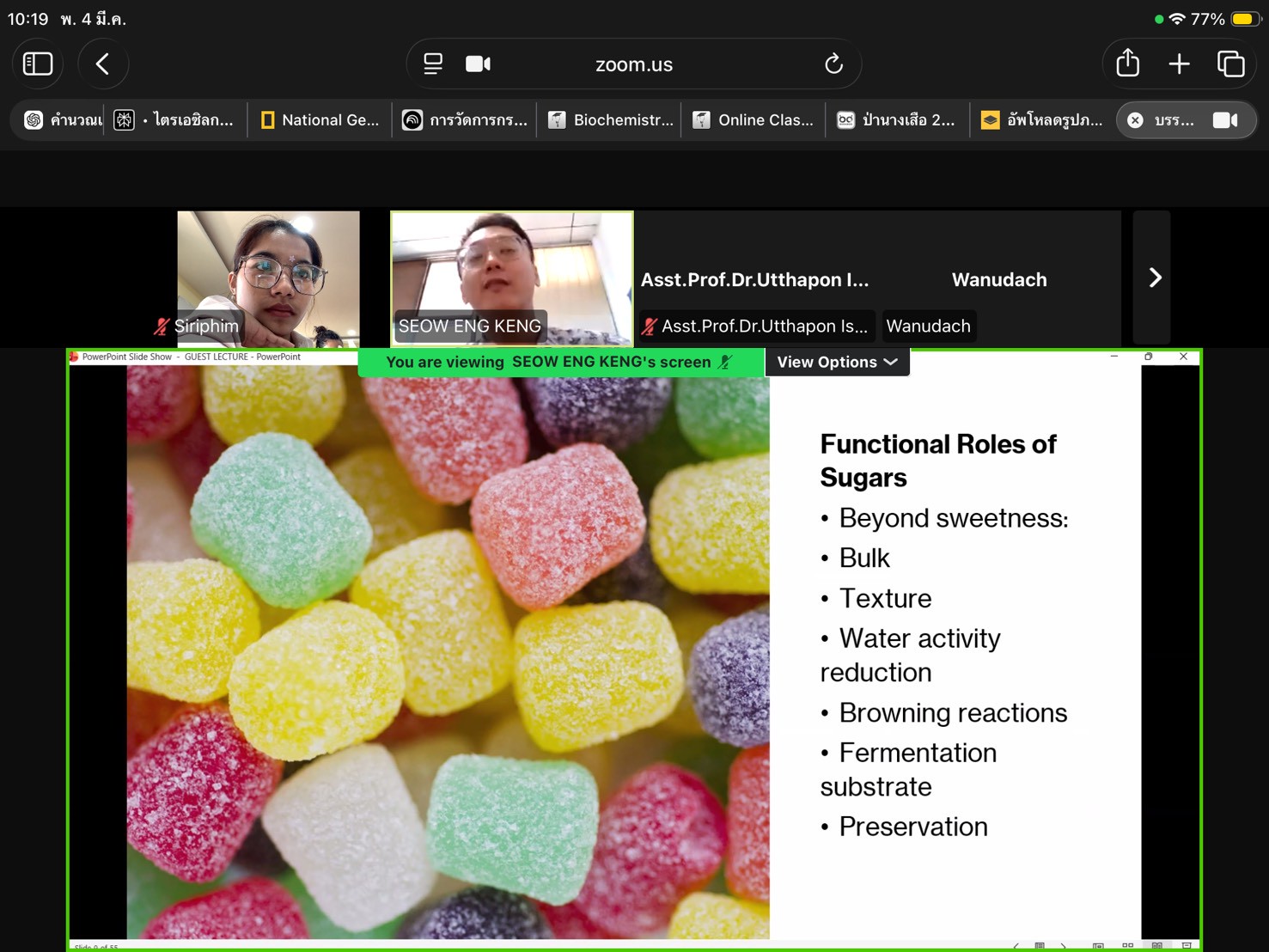Select the Wanudach participant tile

999,279
